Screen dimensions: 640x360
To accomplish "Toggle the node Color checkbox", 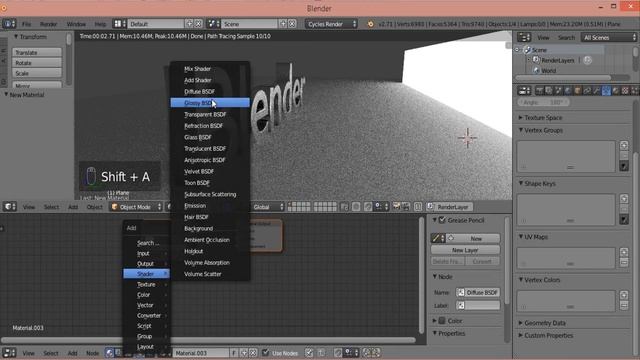I will tap(442, 321).
